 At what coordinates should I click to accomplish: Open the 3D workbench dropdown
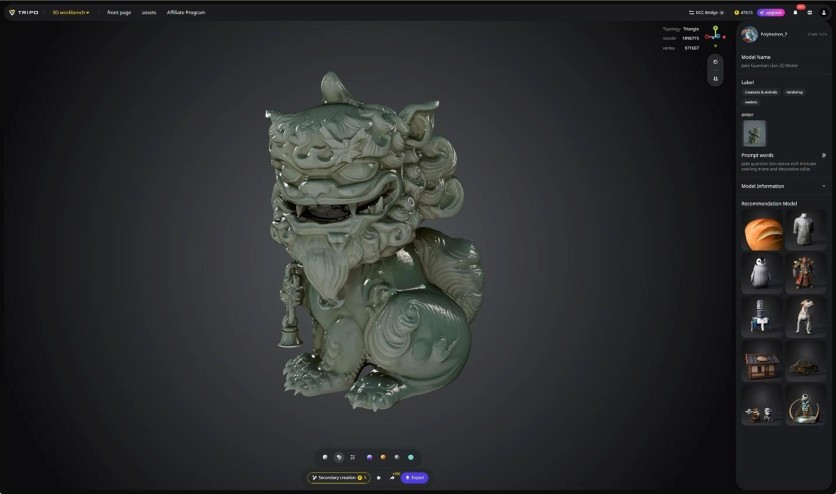70,12
